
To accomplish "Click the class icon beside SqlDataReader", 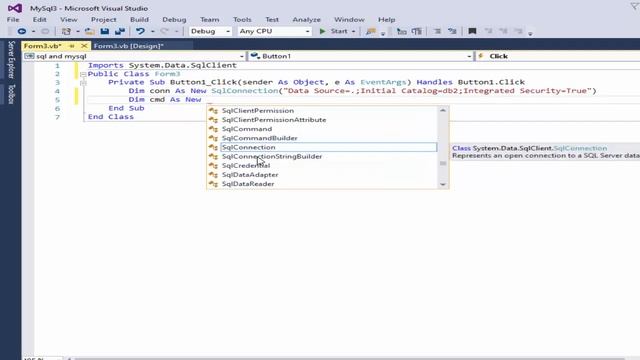I will (213, 184).
